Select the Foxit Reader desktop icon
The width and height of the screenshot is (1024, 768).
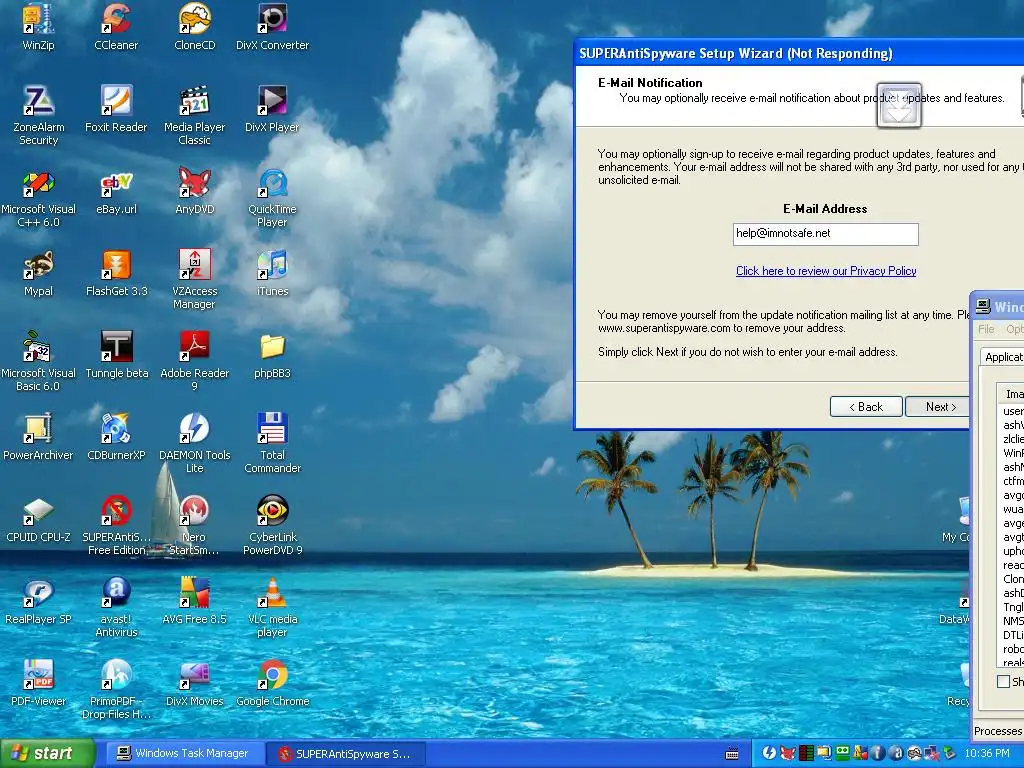pyautogui.click(x=116, y=110)
